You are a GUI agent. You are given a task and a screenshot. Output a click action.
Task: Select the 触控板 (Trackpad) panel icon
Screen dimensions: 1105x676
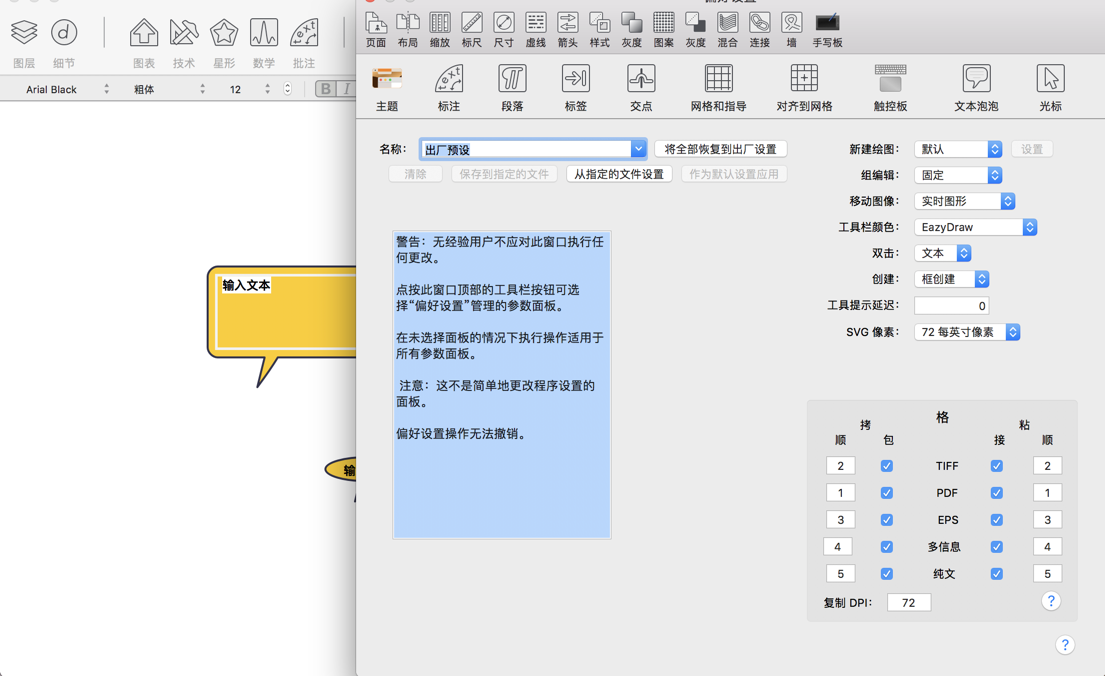(x=890, y=87)
